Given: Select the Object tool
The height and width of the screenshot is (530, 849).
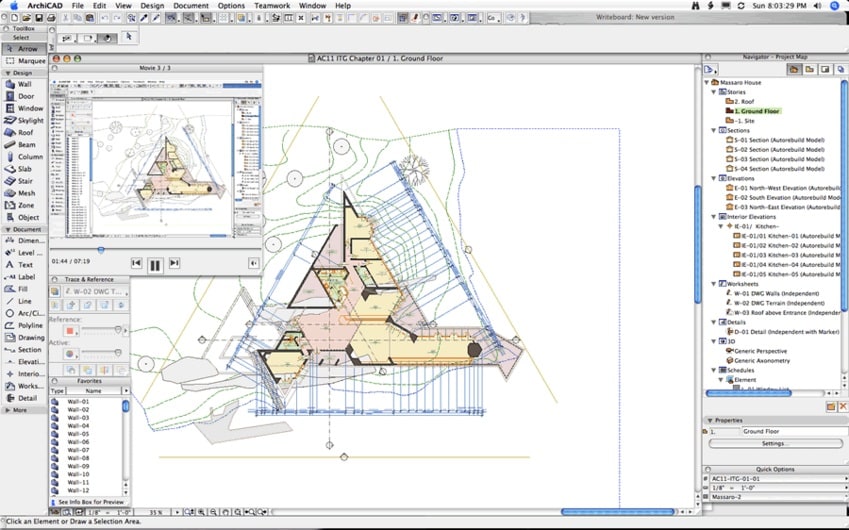Looking at the screenshot, I should (24, 217).
